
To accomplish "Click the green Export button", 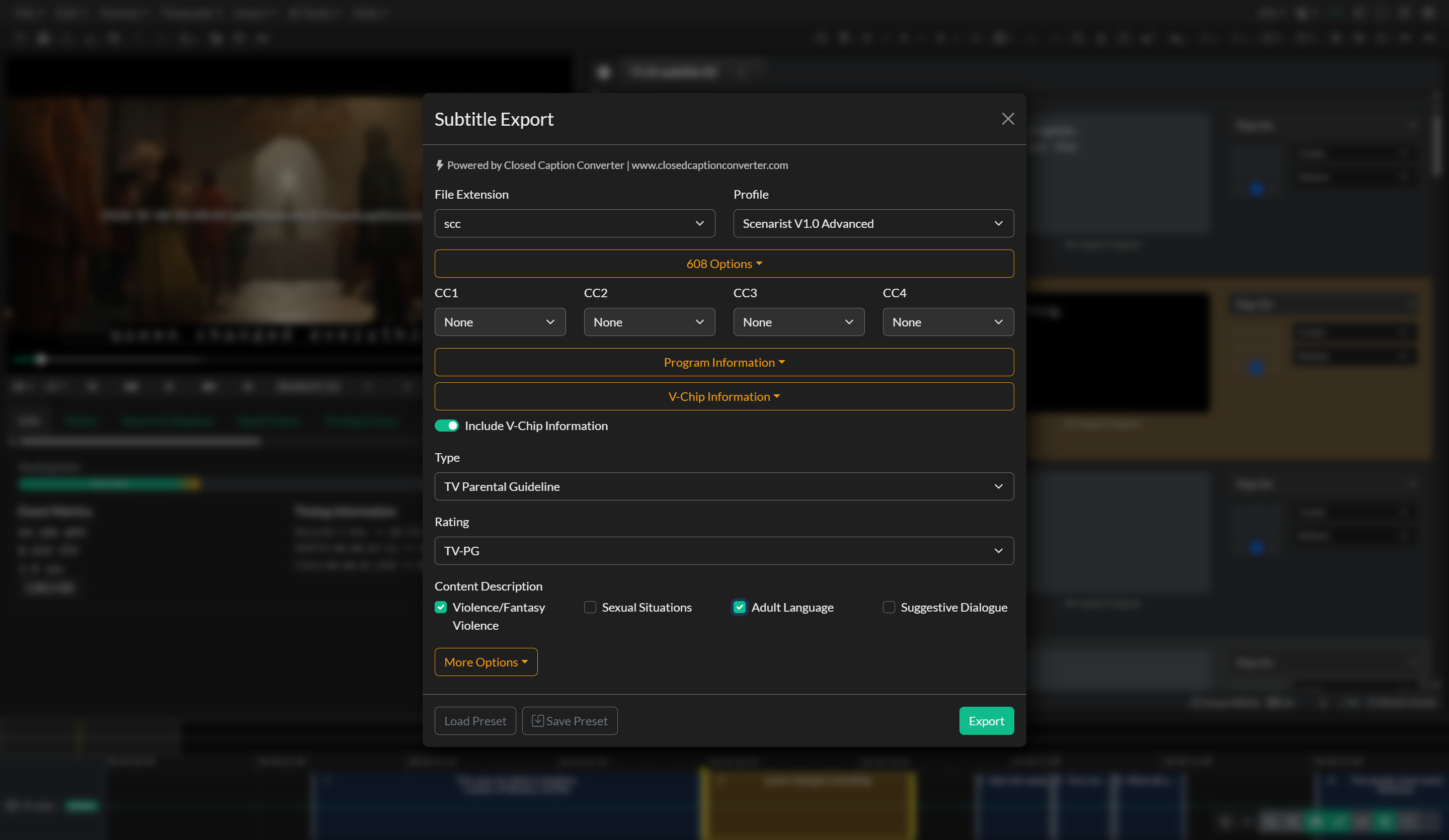I will (986, 720).
